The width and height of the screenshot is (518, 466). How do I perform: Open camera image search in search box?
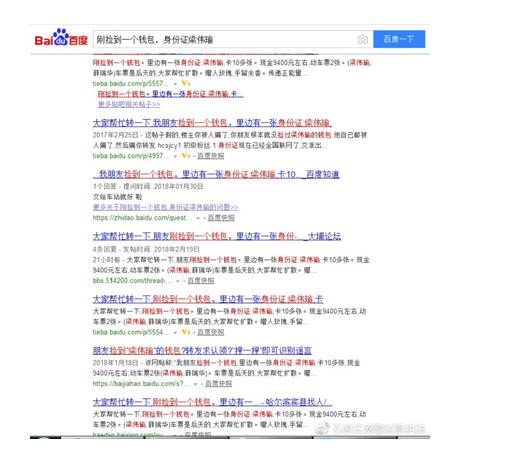click(363, 40)
